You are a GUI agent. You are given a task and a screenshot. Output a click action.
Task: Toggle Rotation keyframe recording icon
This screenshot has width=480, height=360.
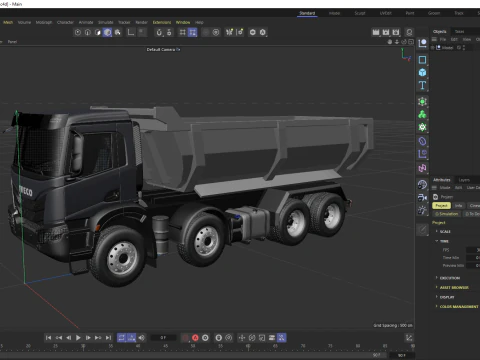tap(252, 338)
